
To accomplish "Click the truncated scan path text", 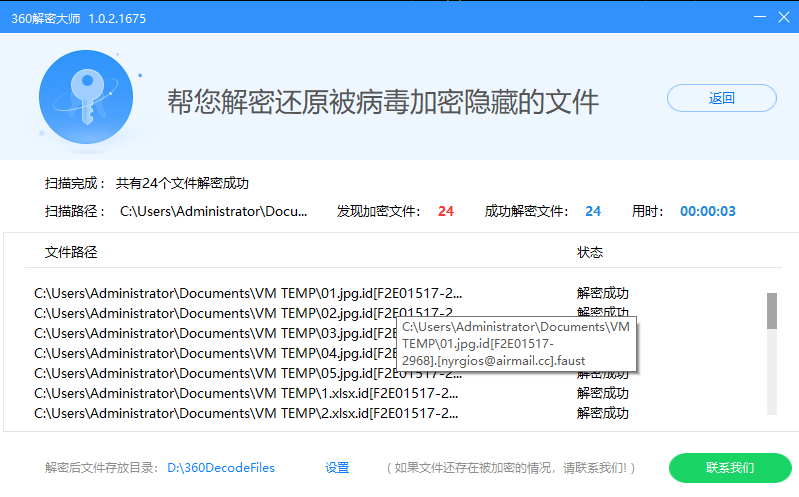I will click(x=214, y=211).
